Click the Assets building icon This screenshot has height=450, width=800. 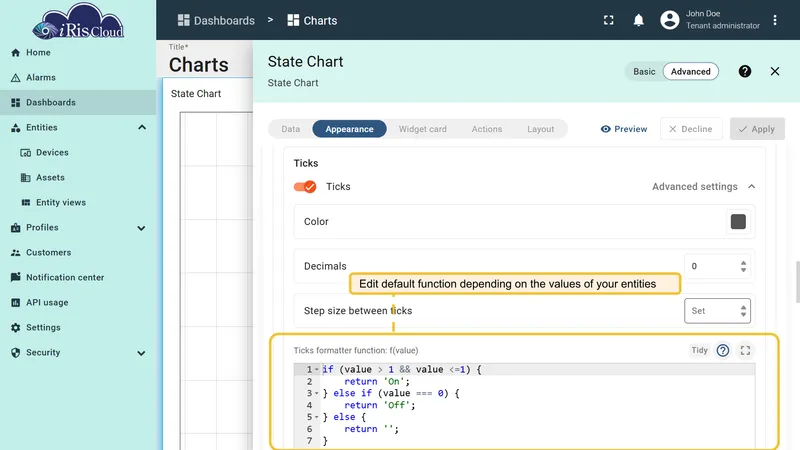point(26,178)
